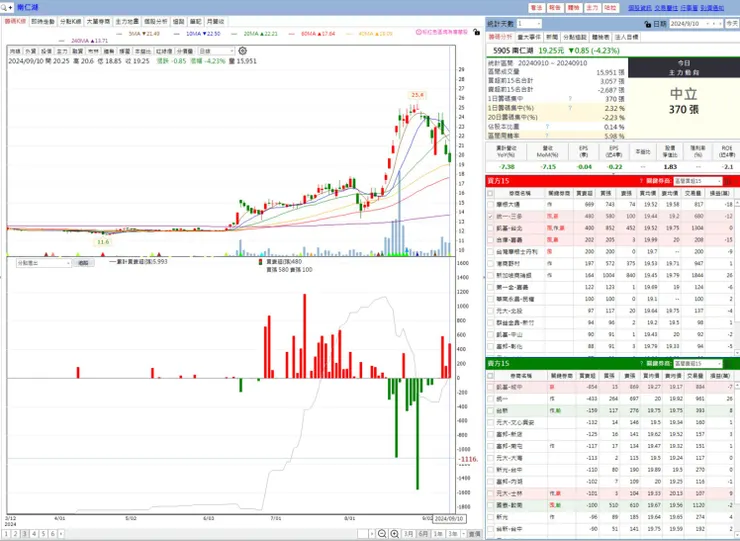Viewport: 740px width, 541px height.
Task: Tick the checkbox for 摩根大通 row
Action: click(x=491, y=204)
